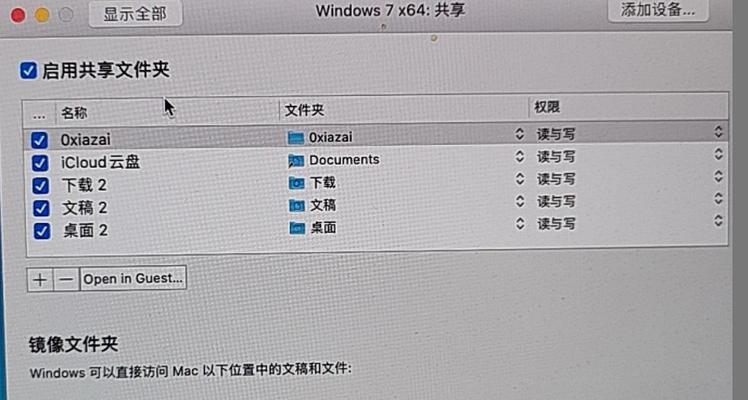
Task: Close the window with red button
Action: click(18, 15)
